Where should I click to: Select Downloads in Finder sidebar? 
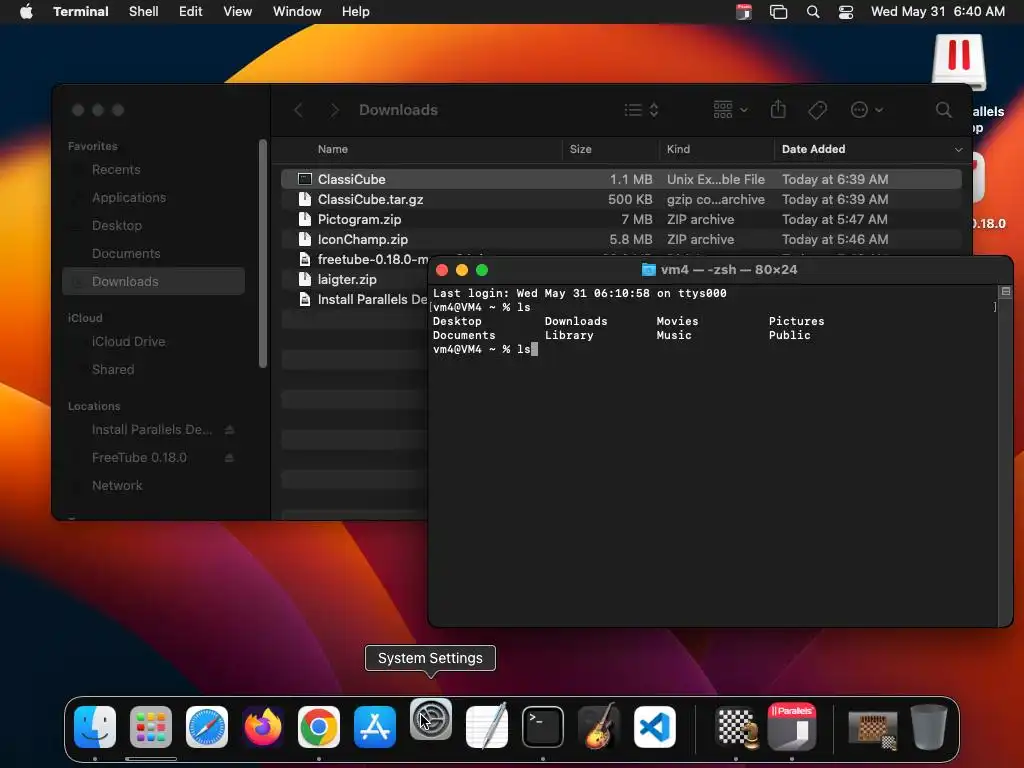pos(153,281)
